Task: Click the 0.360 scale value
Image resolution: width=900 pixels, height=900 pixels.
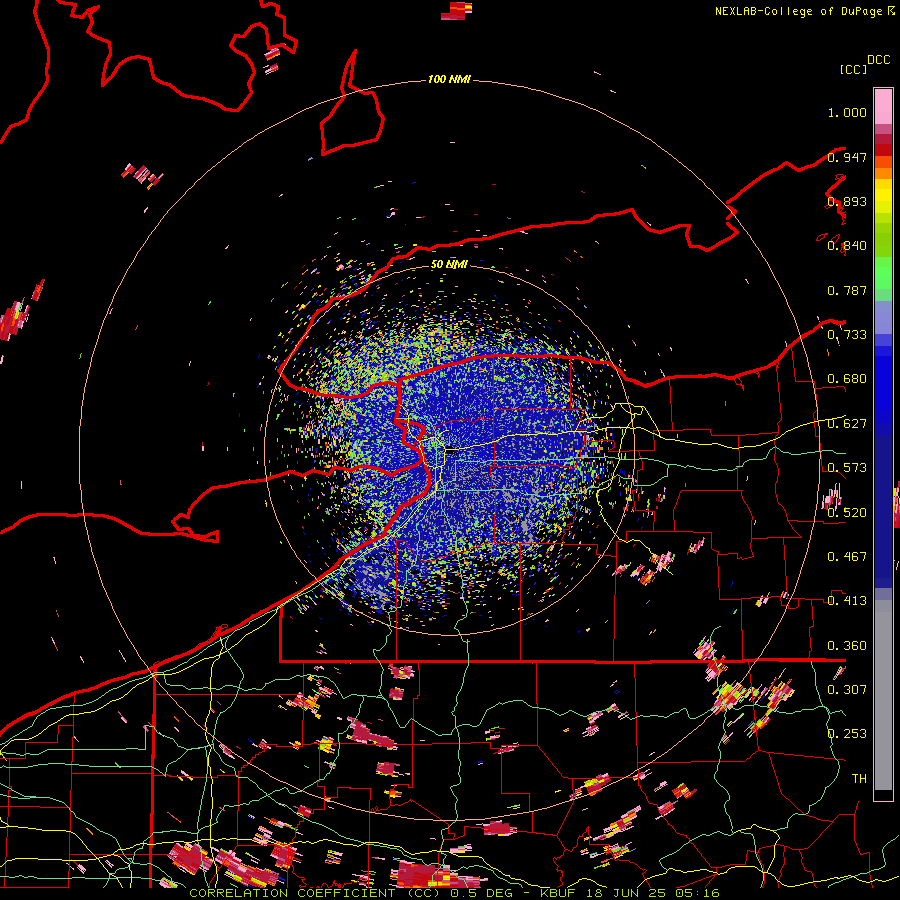Action: click(x=847, y=646)
